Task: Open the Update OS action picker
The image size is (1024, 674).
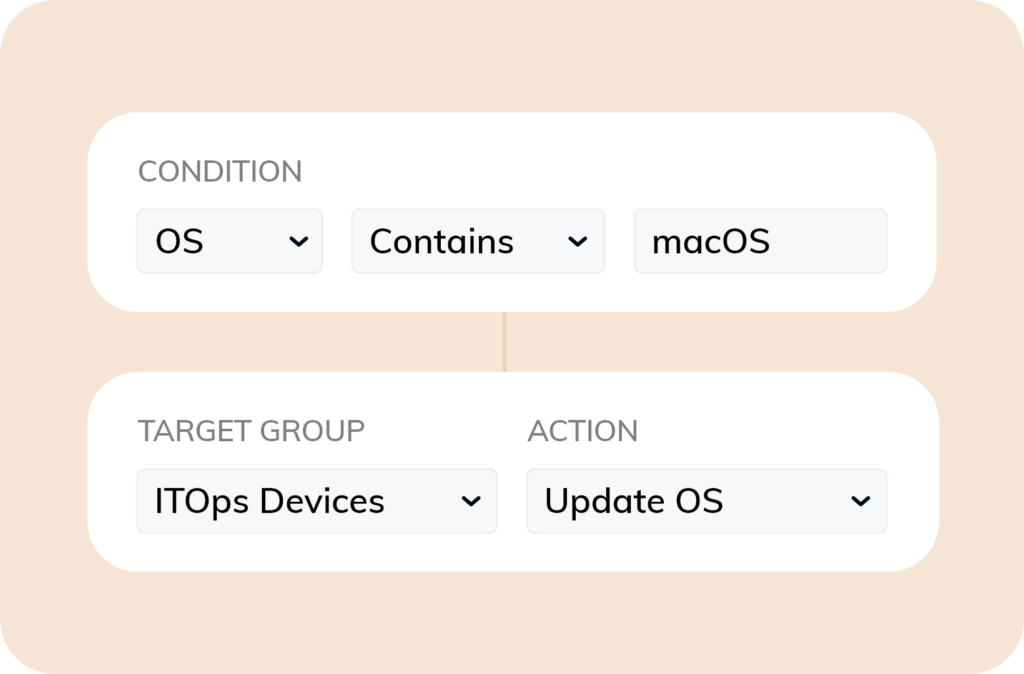Action: pos(706,501)
